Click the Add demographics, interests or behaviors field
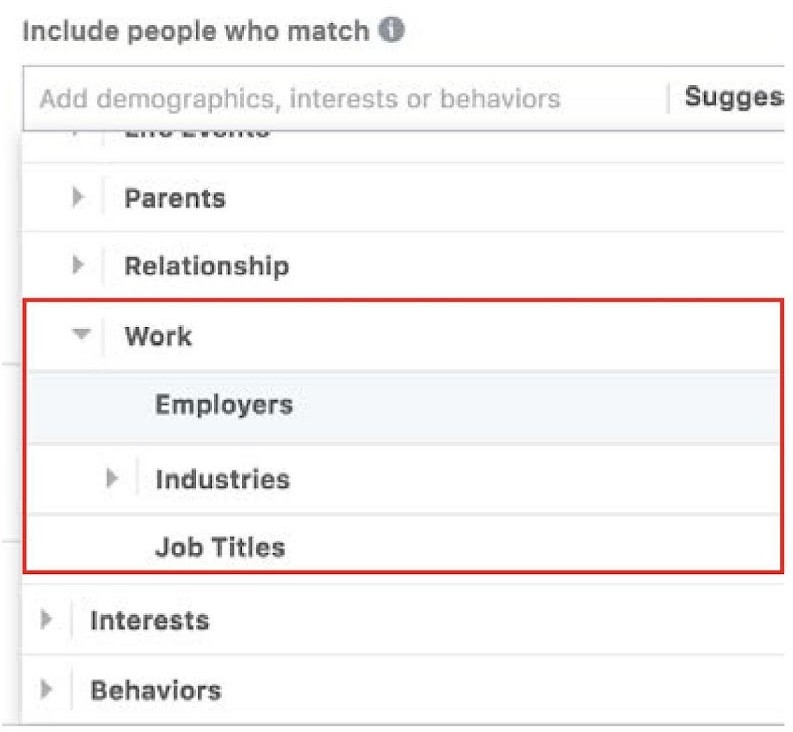This screenshot has width=793, height=732. click(x=300, y=98)
